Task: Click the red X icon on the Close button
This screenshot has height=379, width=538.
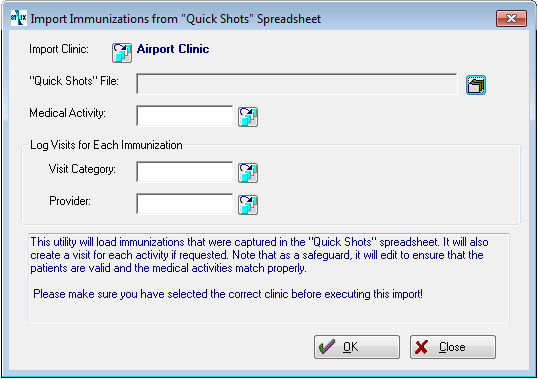Action: (421, 347)
